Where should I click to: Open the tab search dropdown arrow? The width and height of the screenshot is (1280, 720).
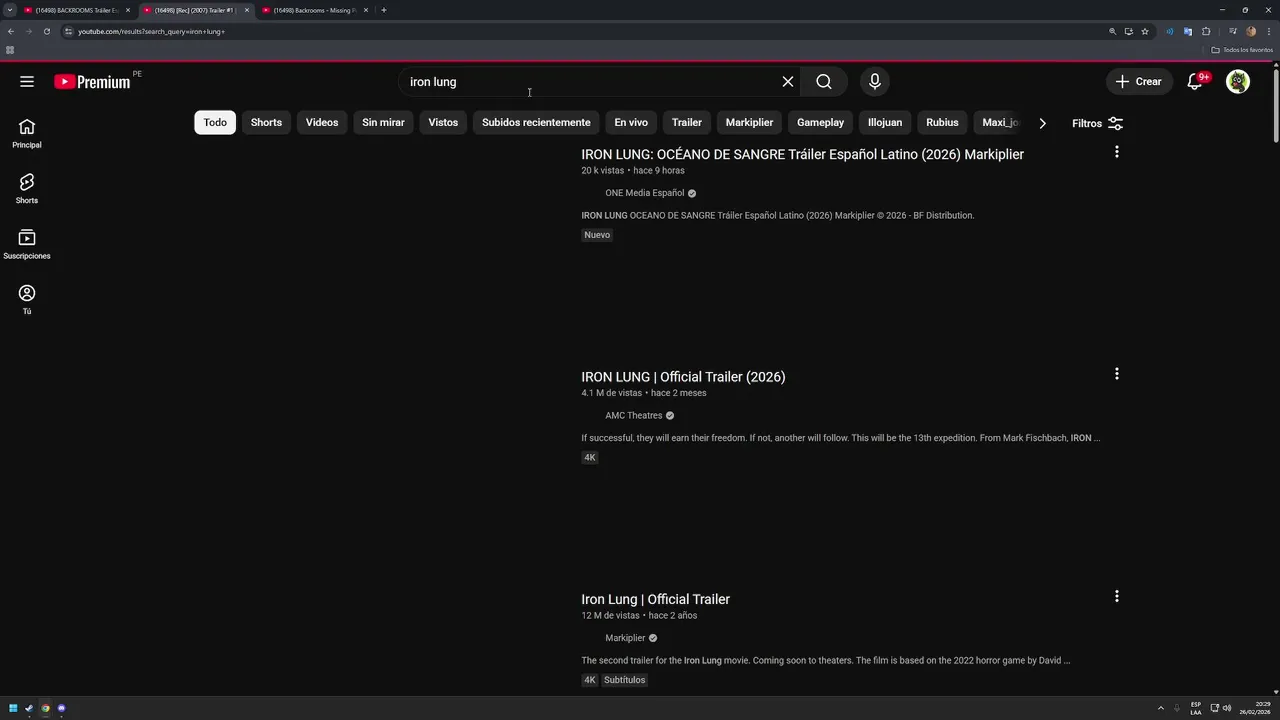coord(9,10)
